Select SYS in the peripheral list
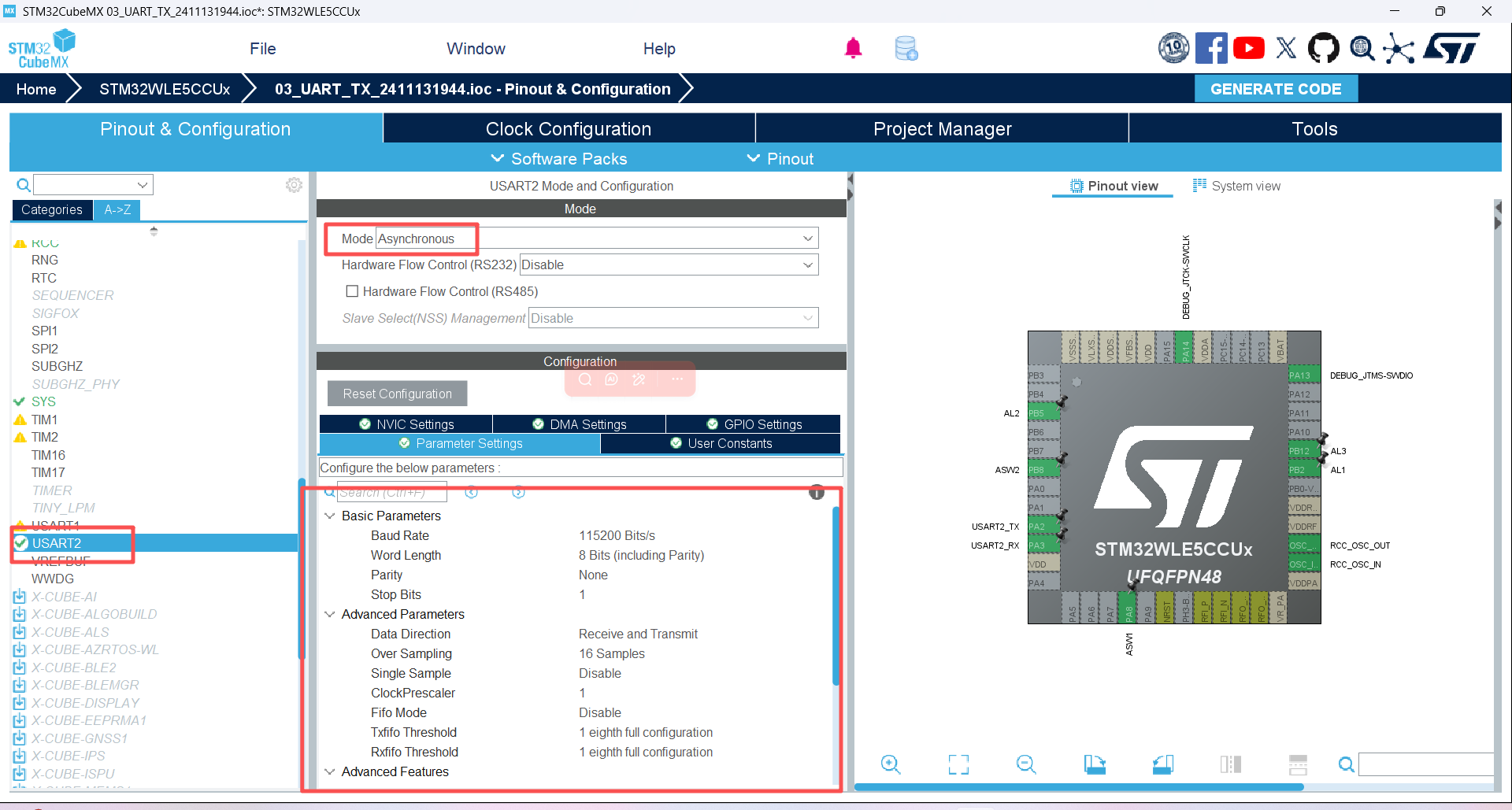This screenshot has height=810, width=1512. (x=43, y=401)
